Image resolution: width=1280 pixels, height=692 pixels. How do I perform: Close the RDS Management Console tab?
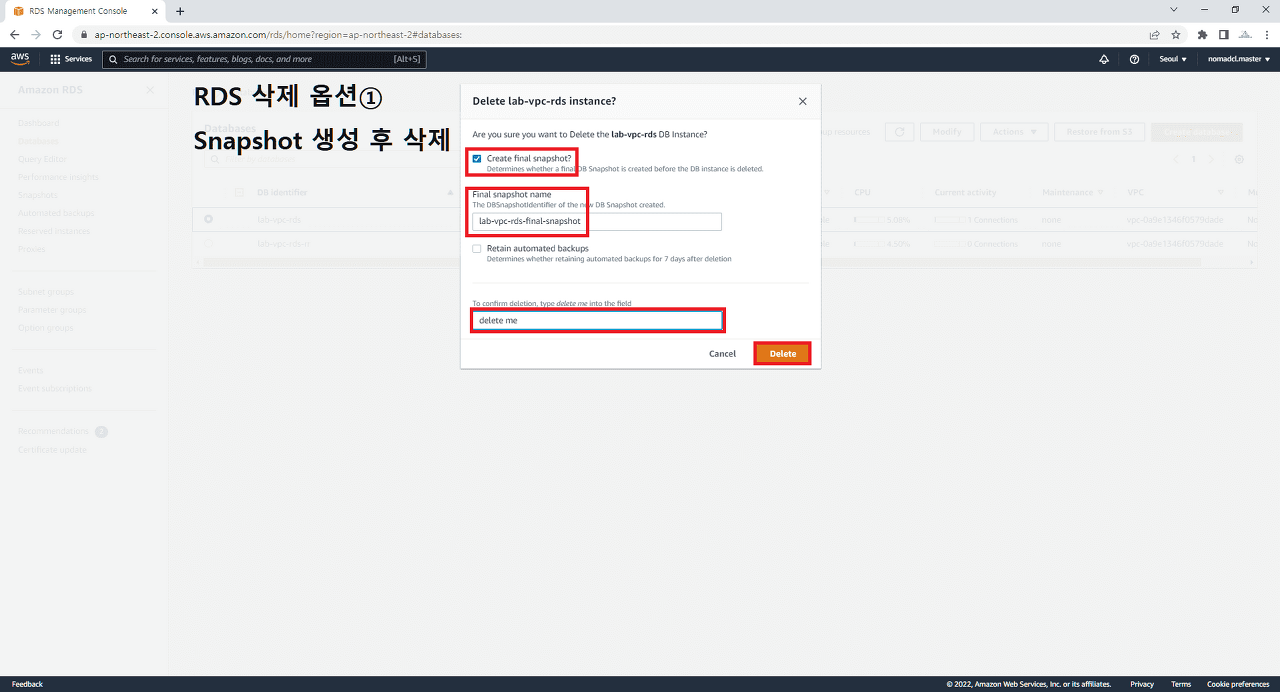pos(157,11)
